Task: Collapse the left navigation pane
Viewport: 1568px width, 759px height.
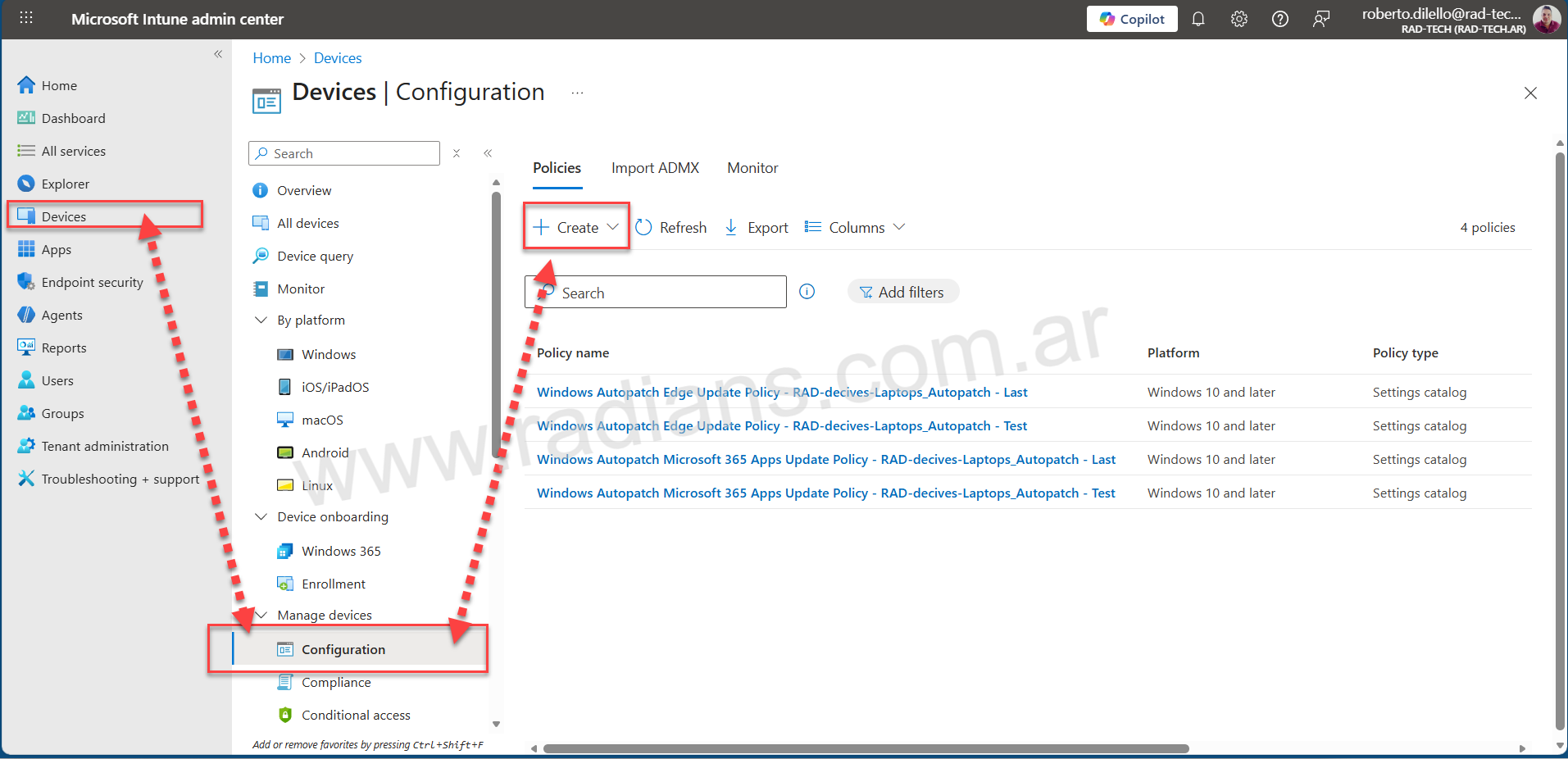Action: click(218, 54)
